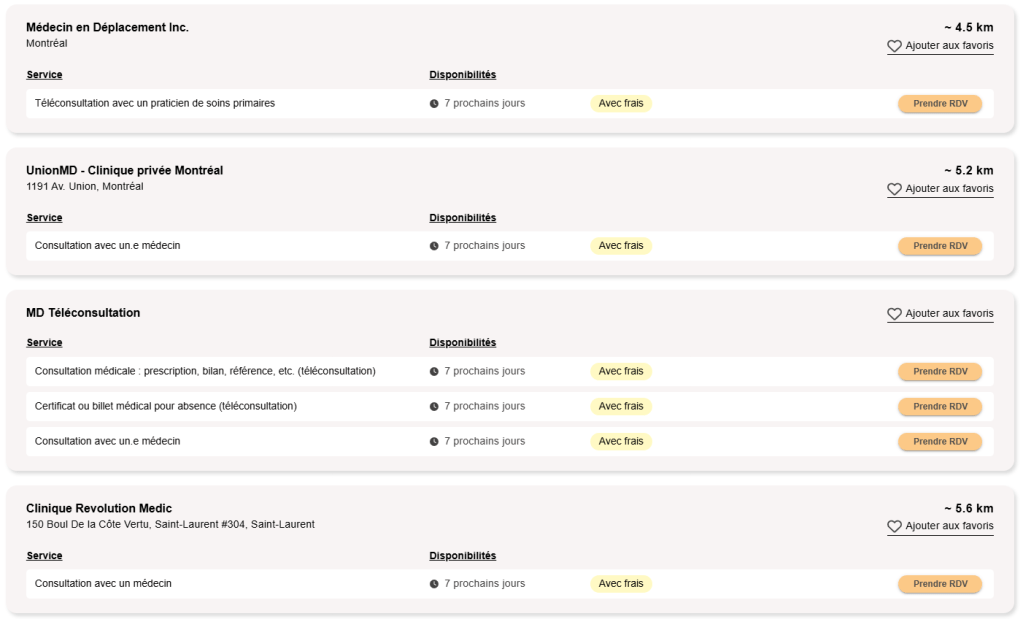Book Téléconsultation avec un praticien appointment
This screenshot has width=1023, height=619.
939,104
